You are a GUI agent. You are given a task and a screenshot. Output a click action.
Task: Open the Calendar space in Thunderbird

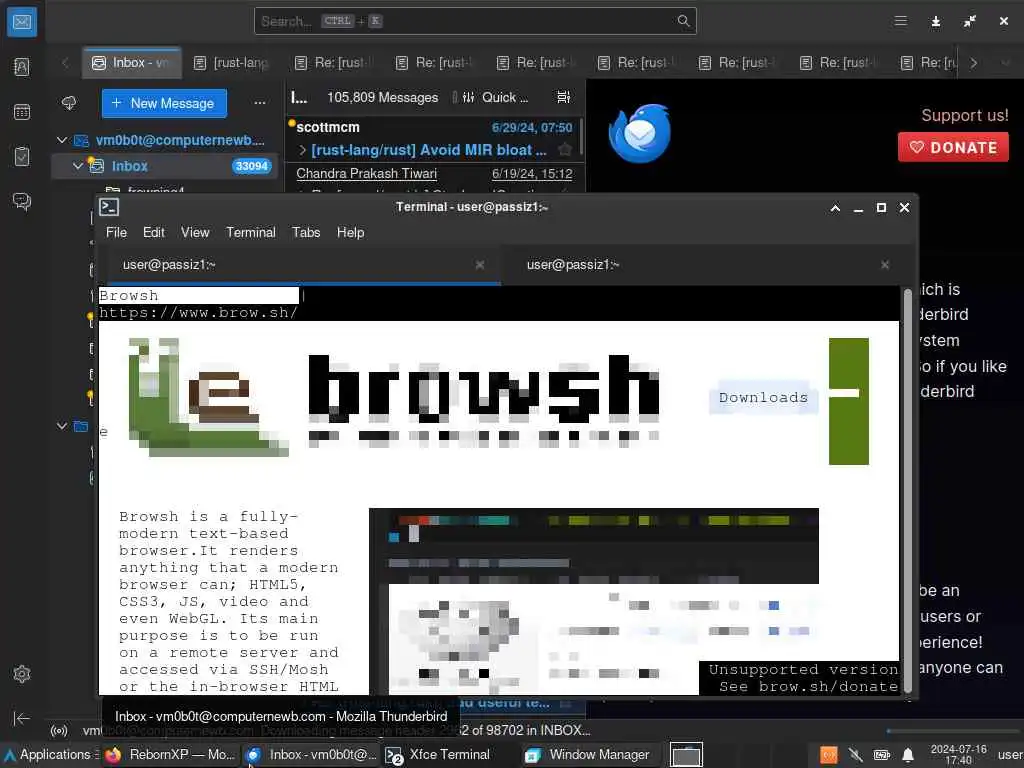click(x=22, y=112)
